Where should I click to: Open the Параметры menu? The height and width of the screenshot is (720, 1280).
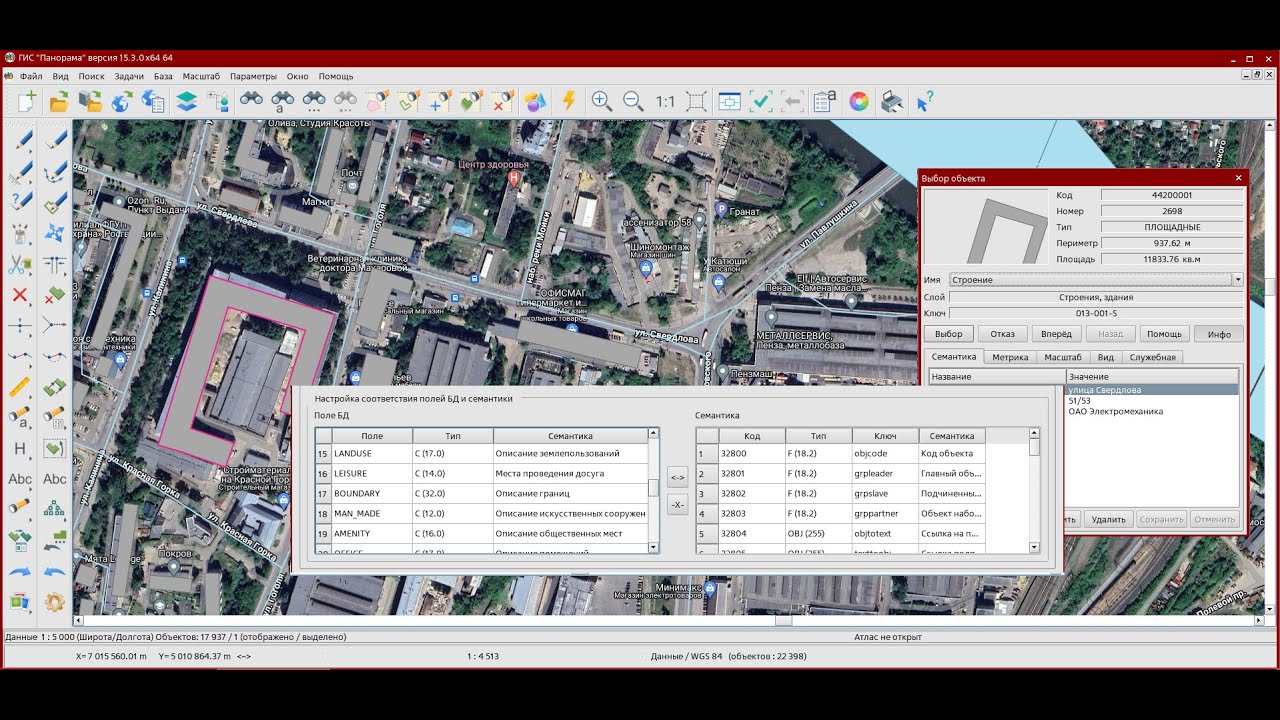pos(253,76)
